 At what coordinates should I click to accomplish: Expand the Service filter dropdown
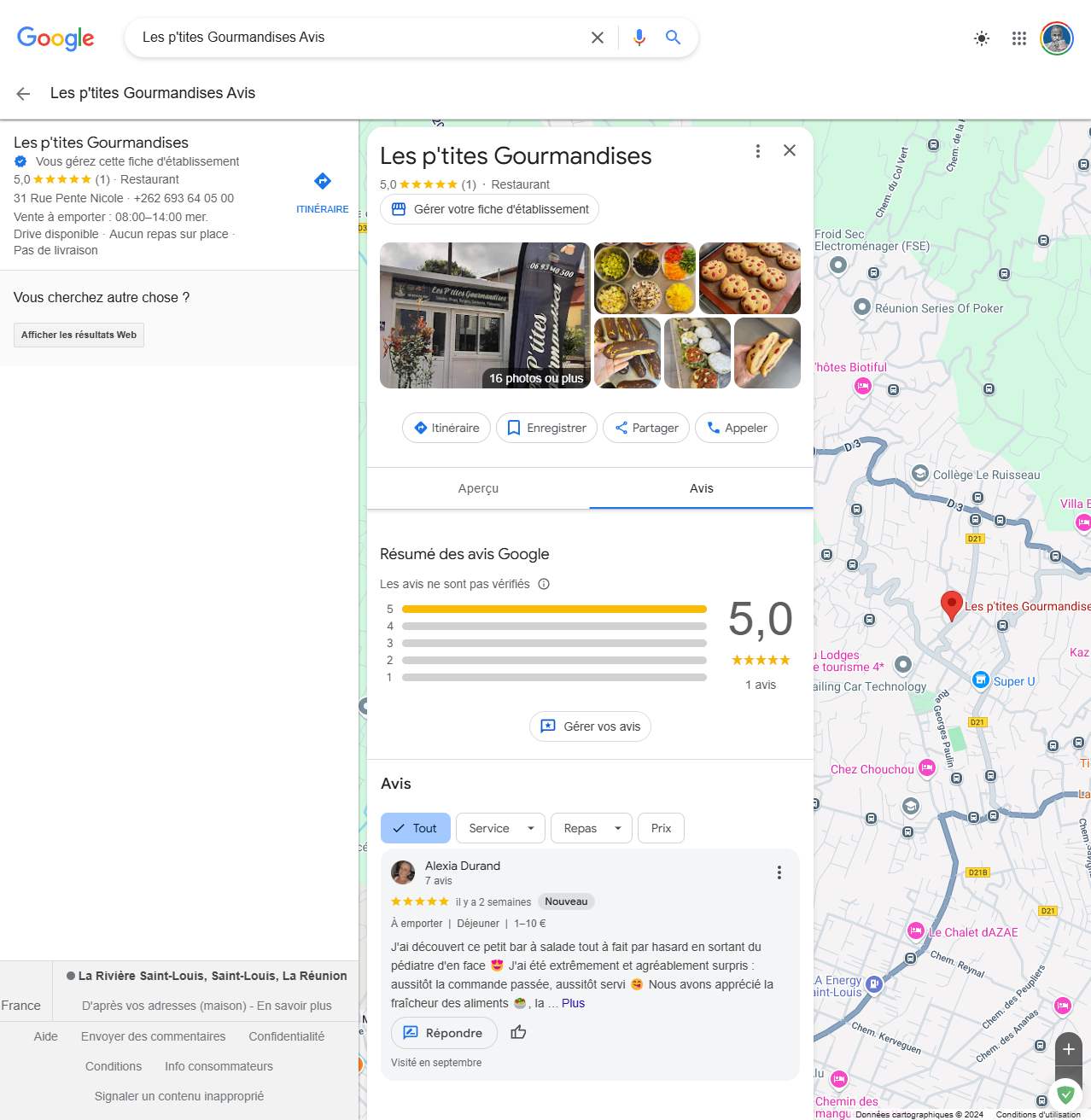pyautogui.click(x=500, y=828)
